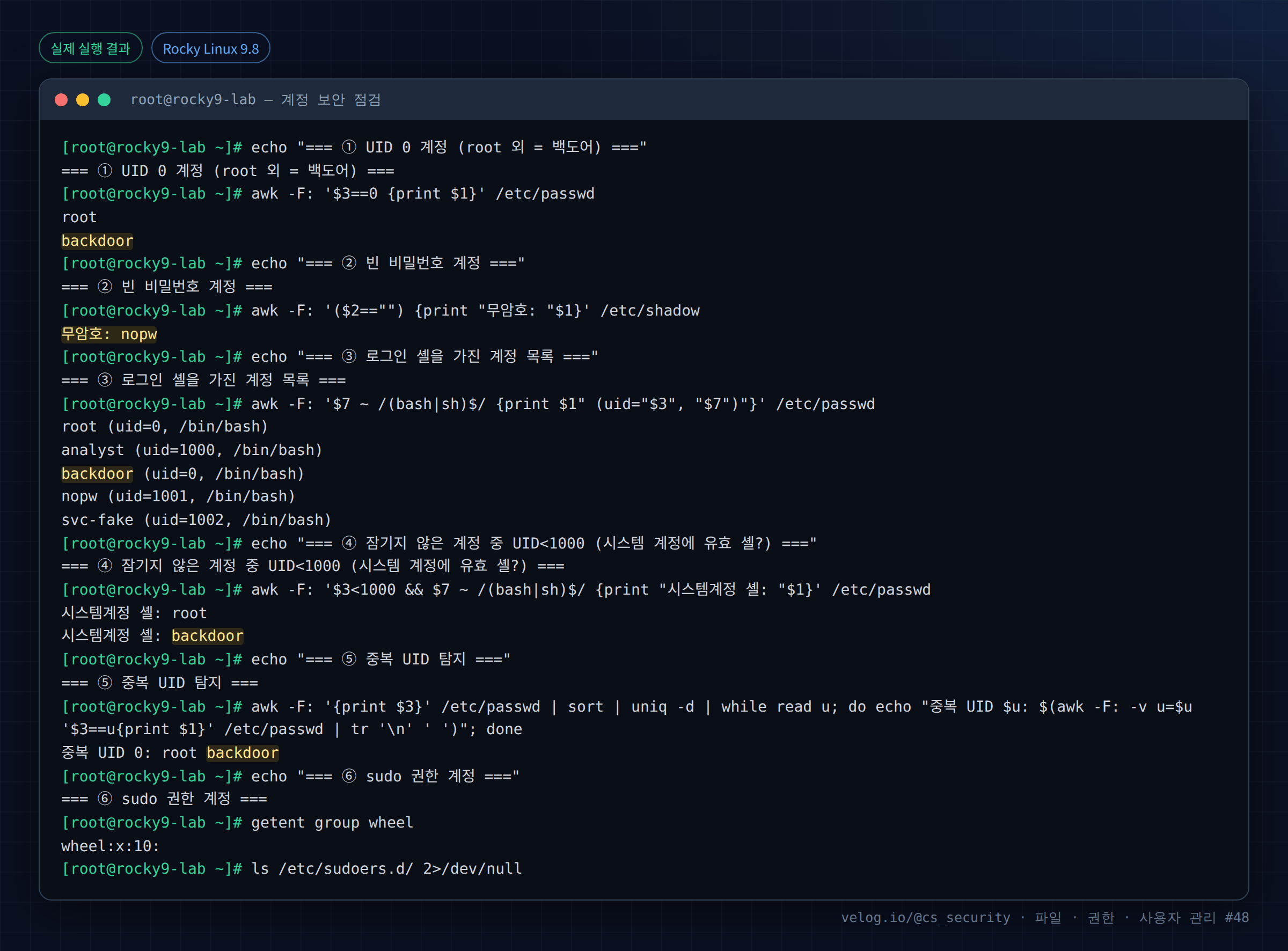
Task: Click the red close dot in terminal title bar
Action: tap(61, 100)
